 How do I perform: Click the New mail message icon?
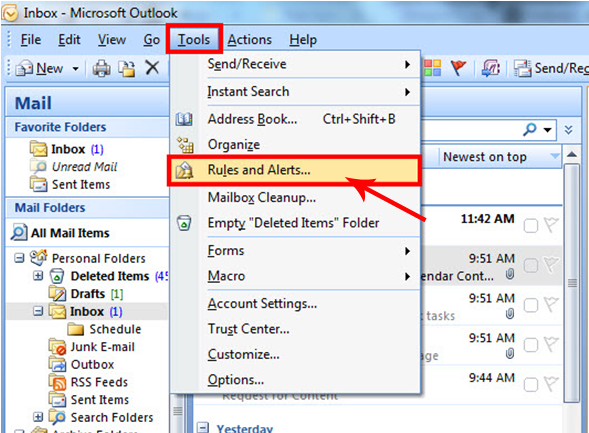(24, 68)
